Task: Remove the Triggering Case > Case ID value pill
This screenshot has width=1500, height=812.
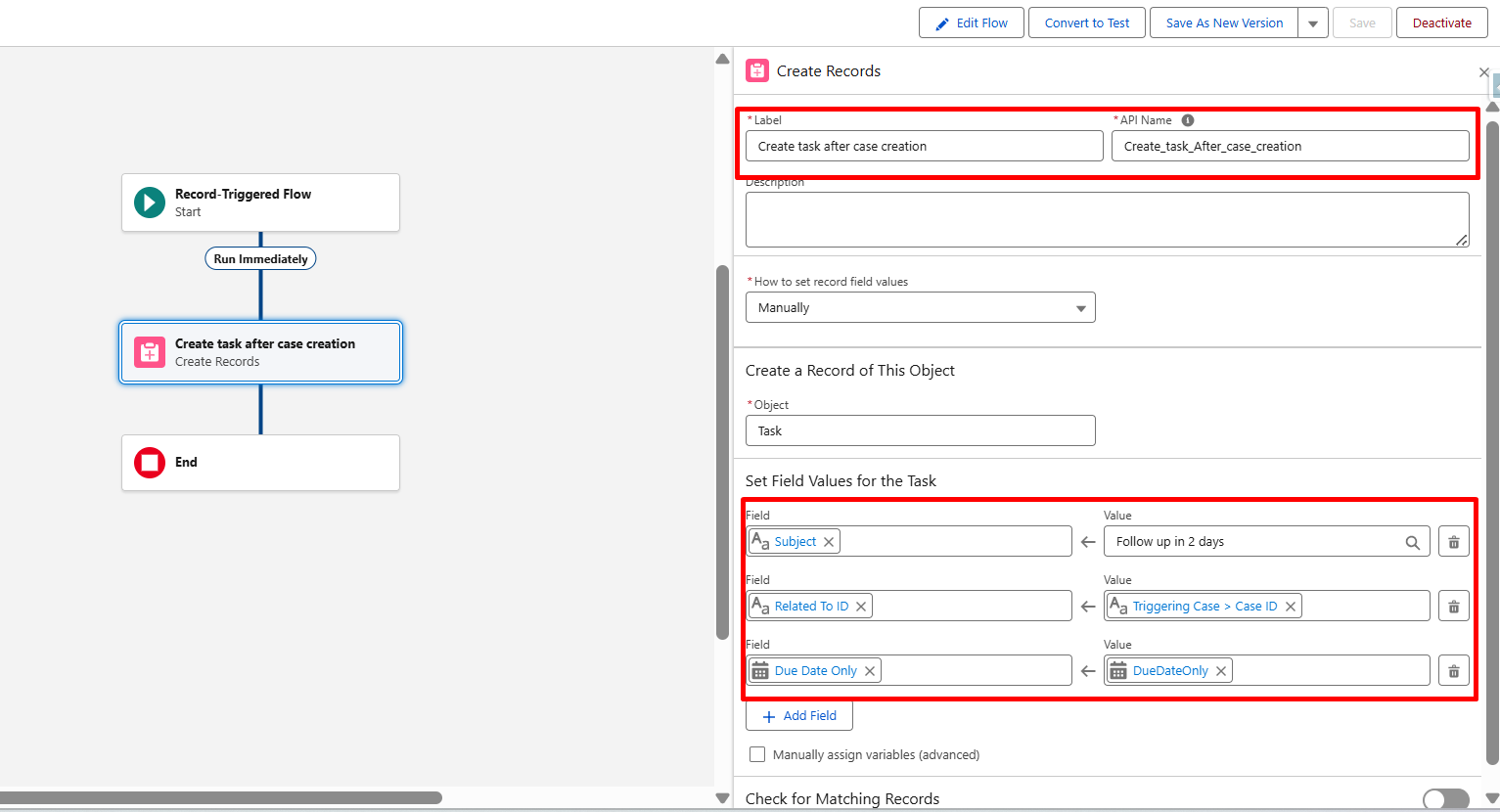Action: tap(1291, 607)
